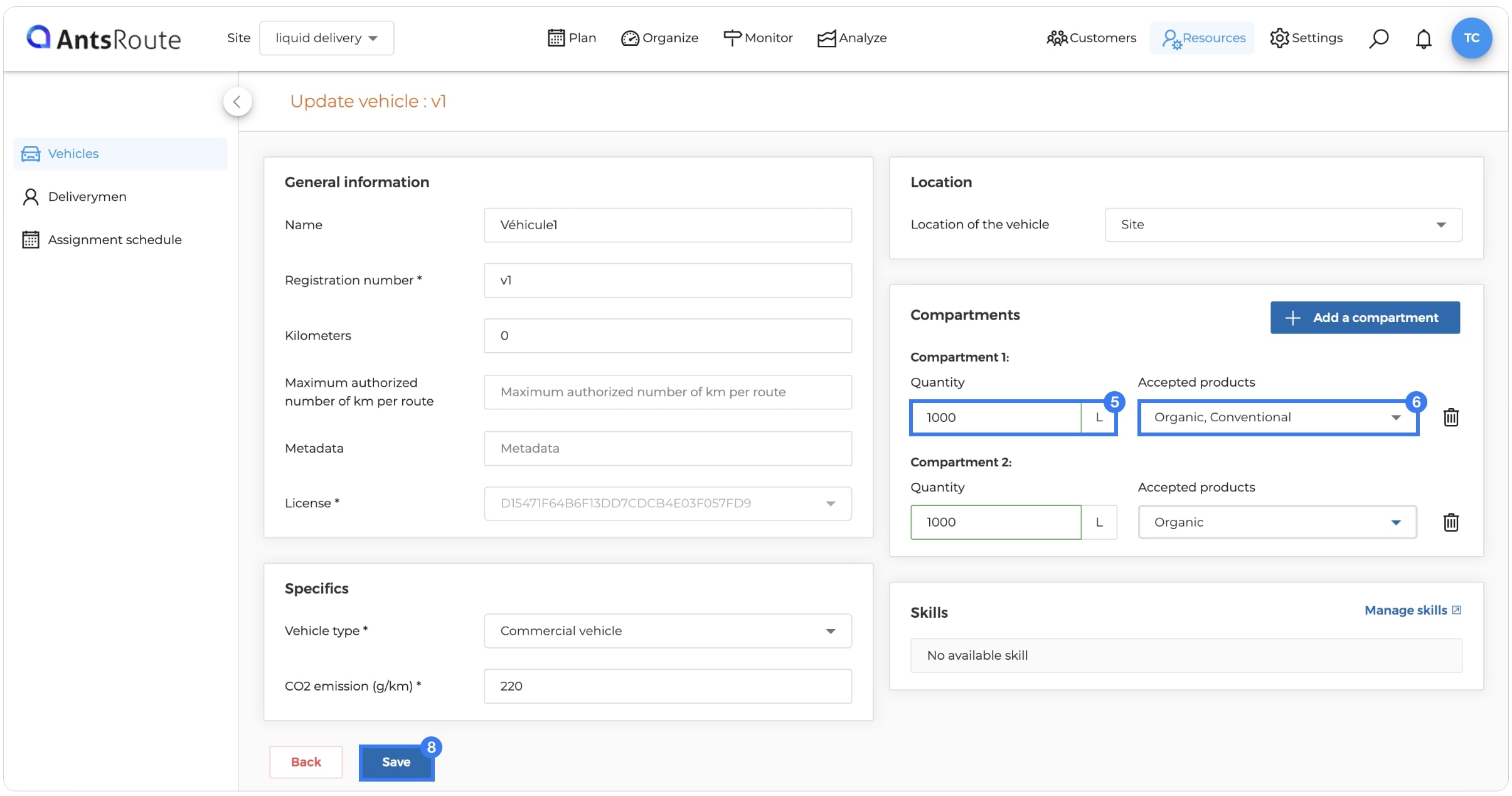
Task: Click the Specifics section heading
Action: (x=317, y=589)
